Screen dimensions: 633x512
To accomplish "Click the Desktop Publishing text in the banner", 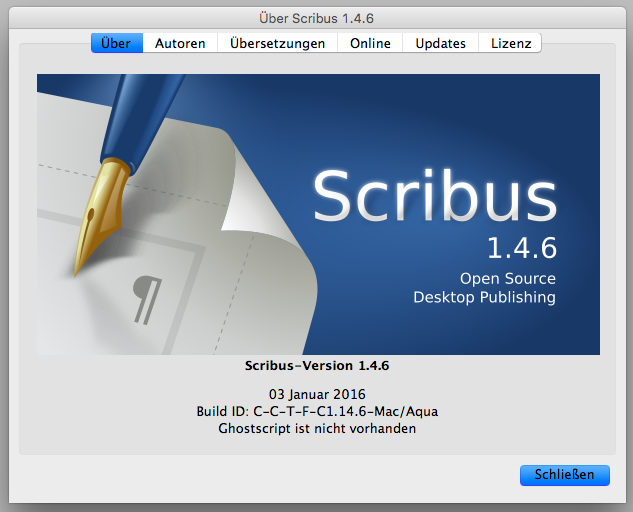I will click(x=484, y=297).
